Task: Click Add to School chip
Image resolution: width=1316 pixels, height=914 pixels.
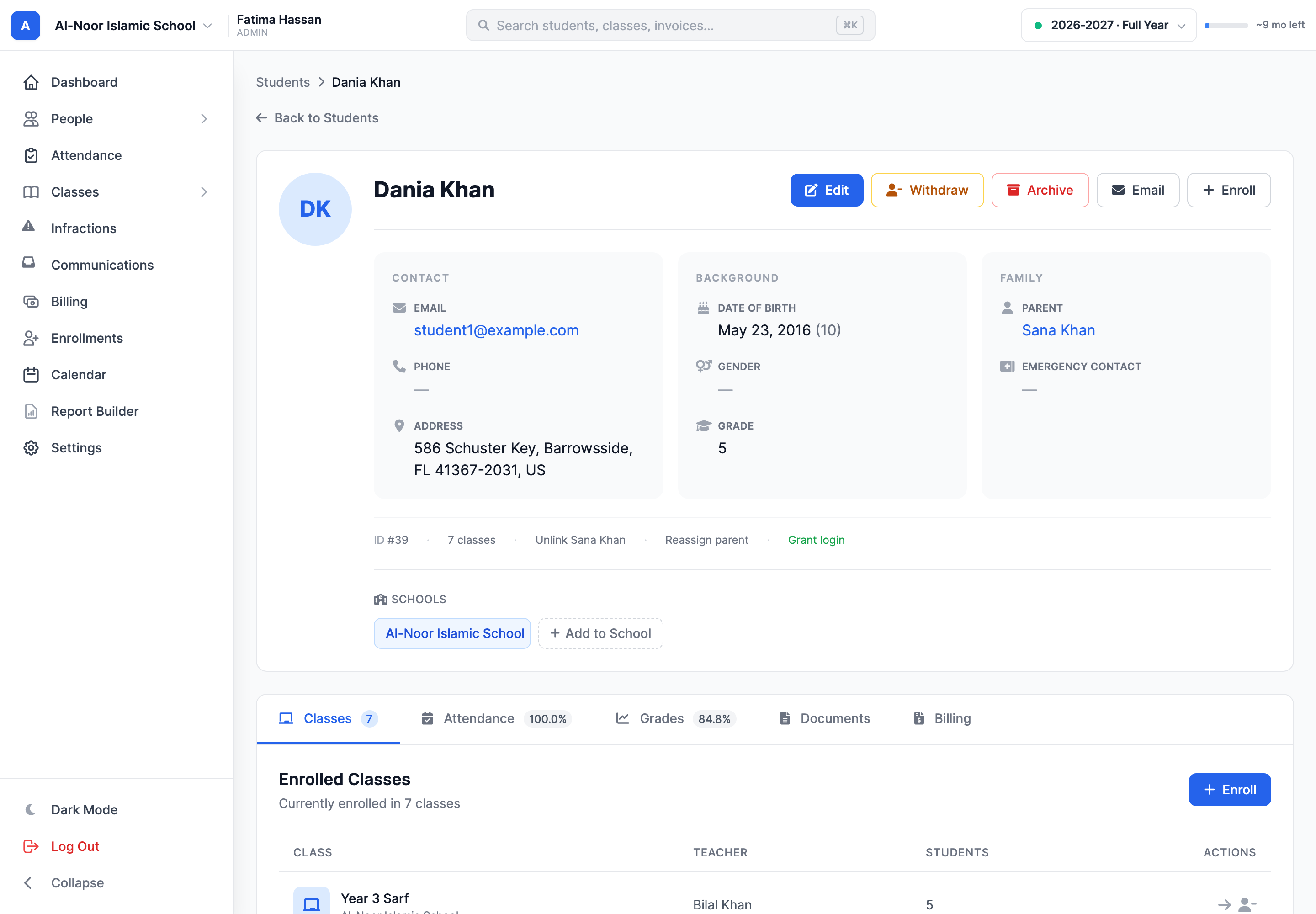Action: point(601,633)
